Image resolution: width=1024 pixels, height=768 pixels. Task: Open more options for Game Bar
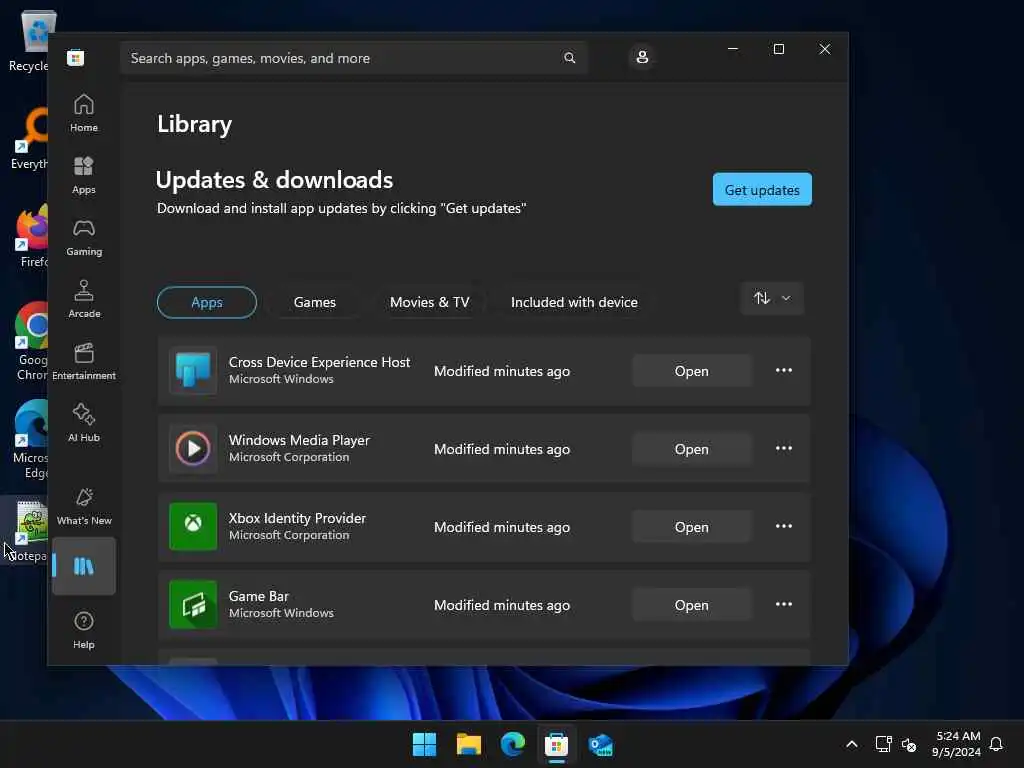coord(784,605)
